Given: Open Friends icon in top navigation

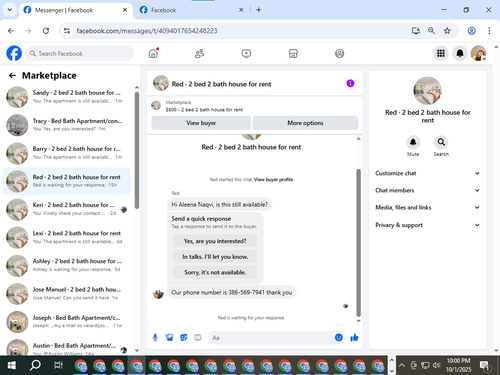Looking at the screenshot, I should coord(199,54).
